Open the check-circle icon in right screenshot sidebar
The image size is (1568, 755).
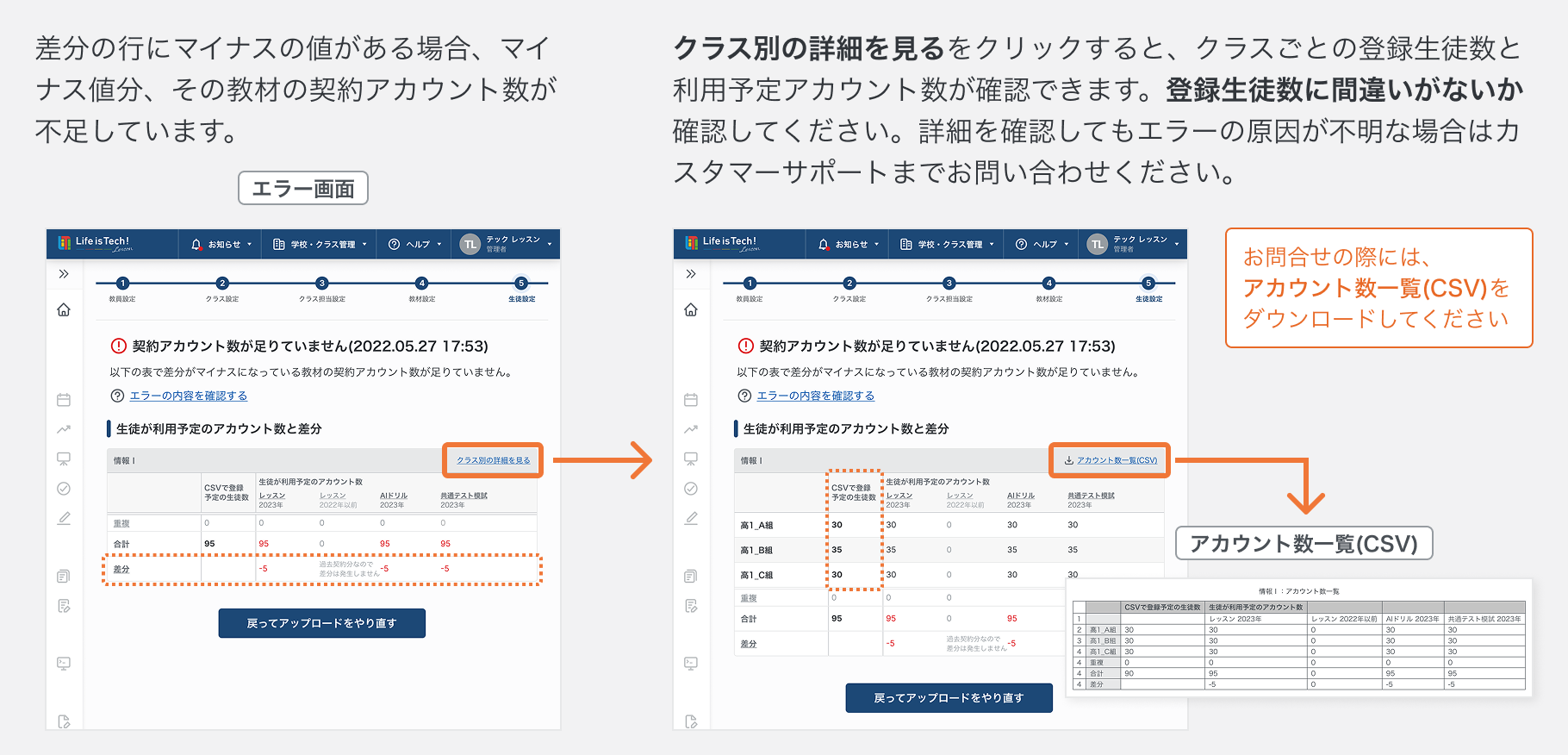click(691, 489)
